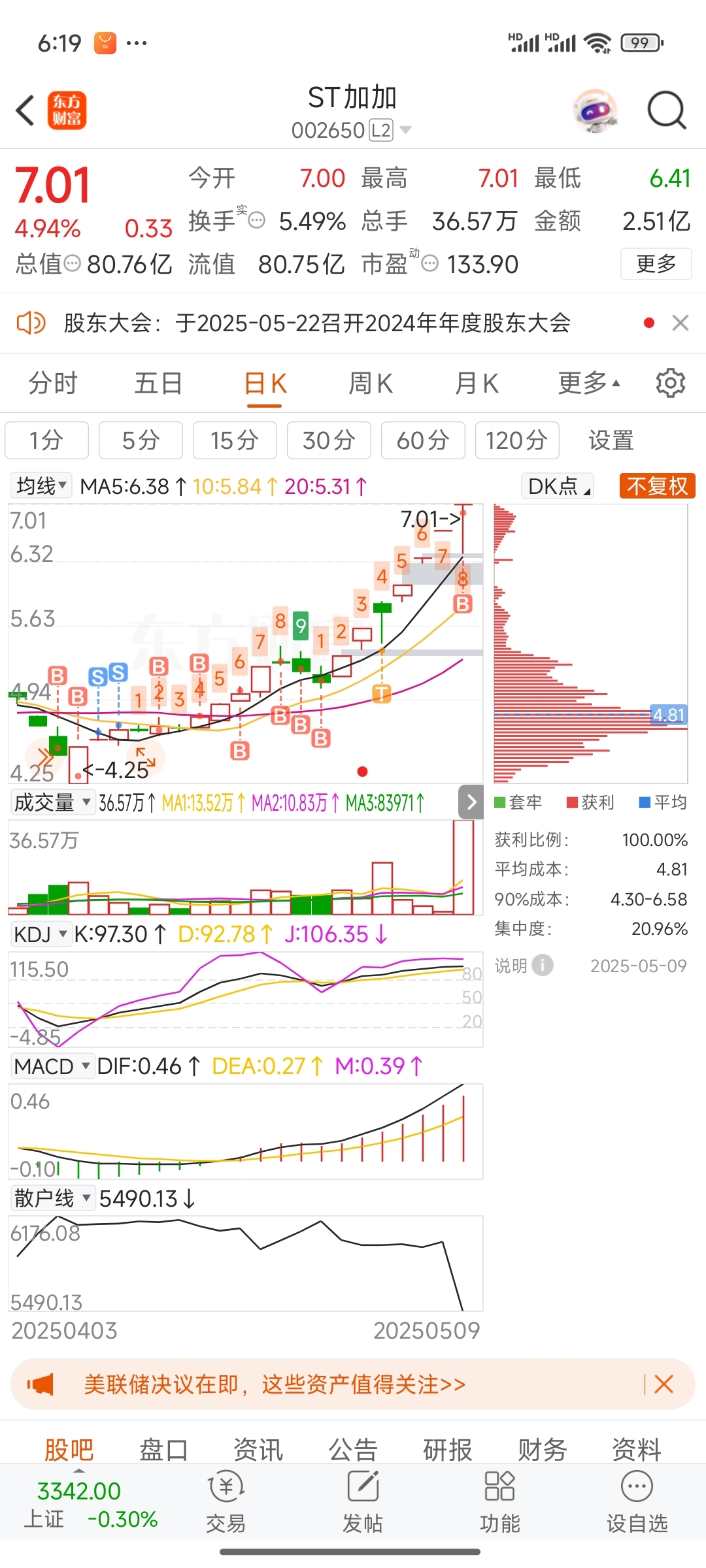
Task: Toggle 套牢 legend item
Action: click(x=518, y=802)
